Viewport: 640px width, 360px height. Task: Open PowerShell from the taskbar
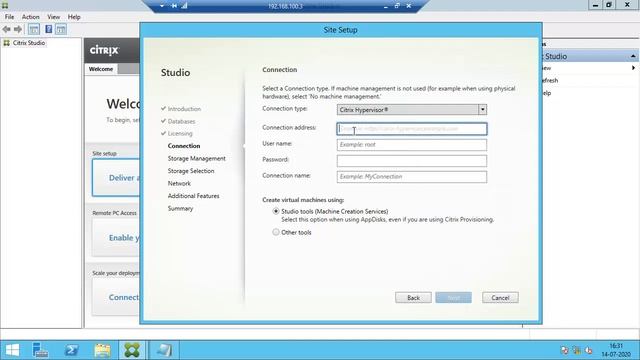coord(71,350)
